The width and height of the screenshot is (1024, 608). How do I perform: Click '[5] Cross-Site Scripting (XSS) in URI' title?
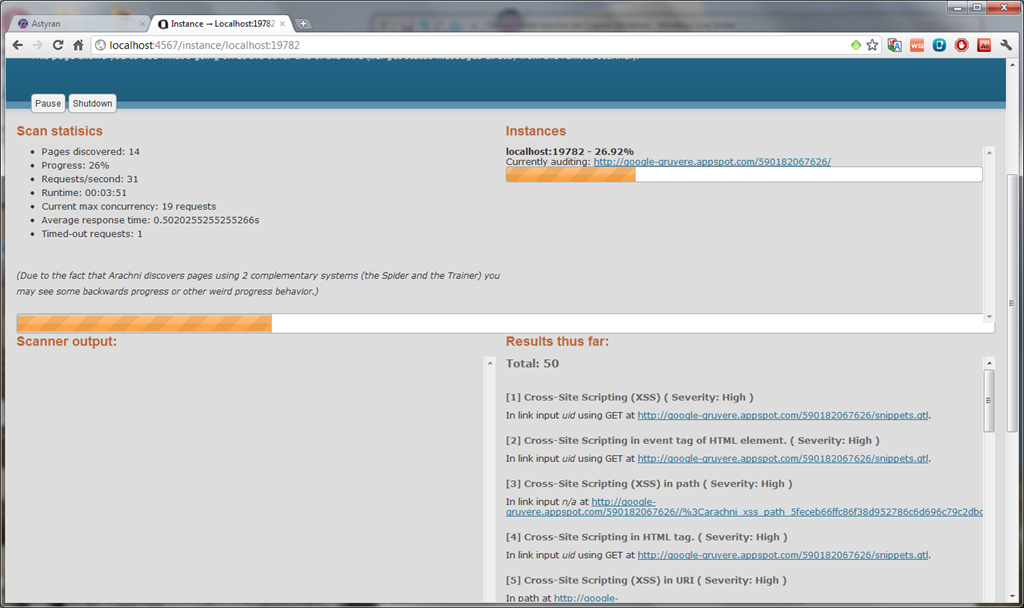pyautogui.click(x=647, y=580)
